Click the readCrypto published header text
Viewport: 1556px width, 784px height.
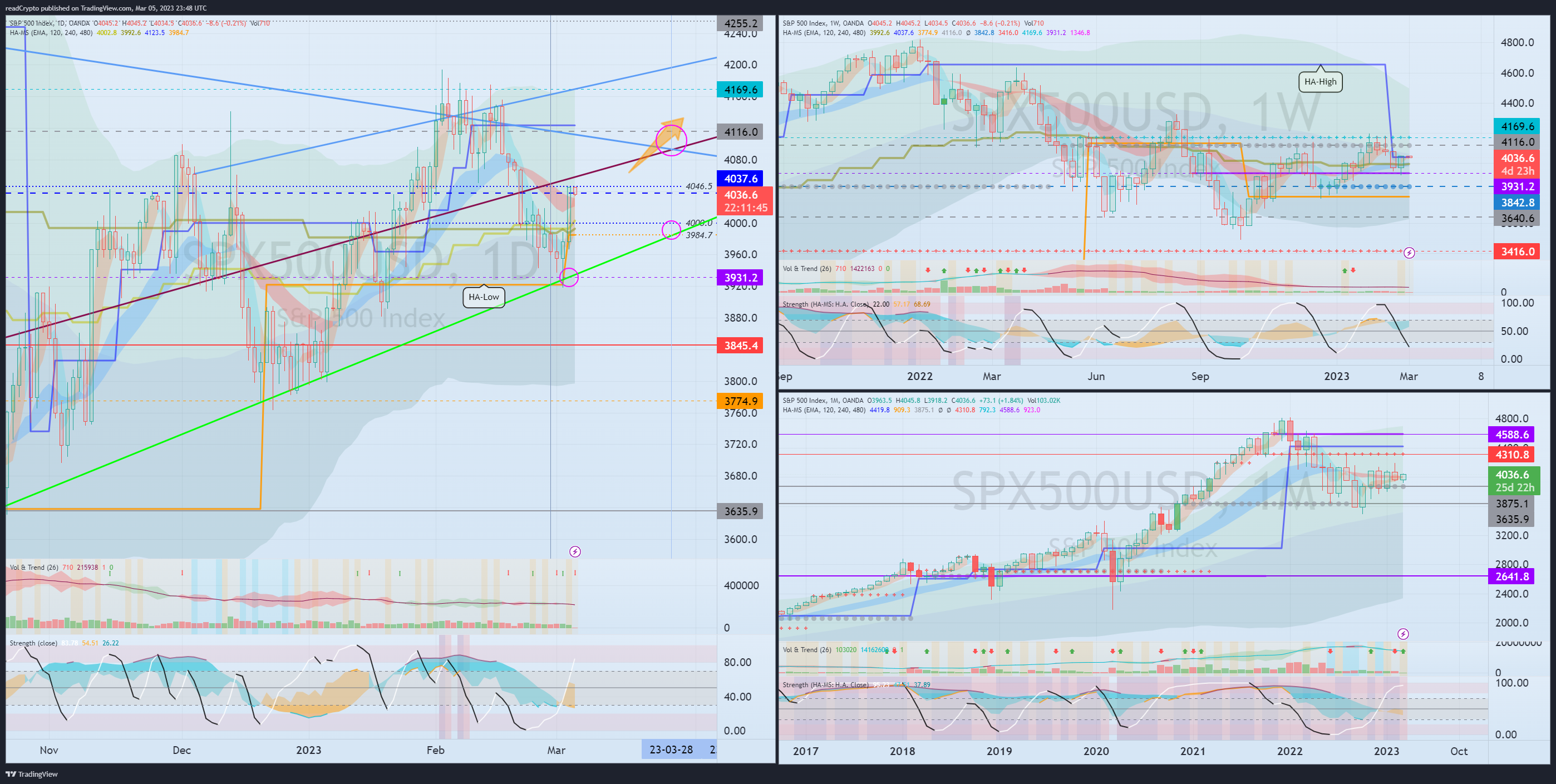[106, 8]
